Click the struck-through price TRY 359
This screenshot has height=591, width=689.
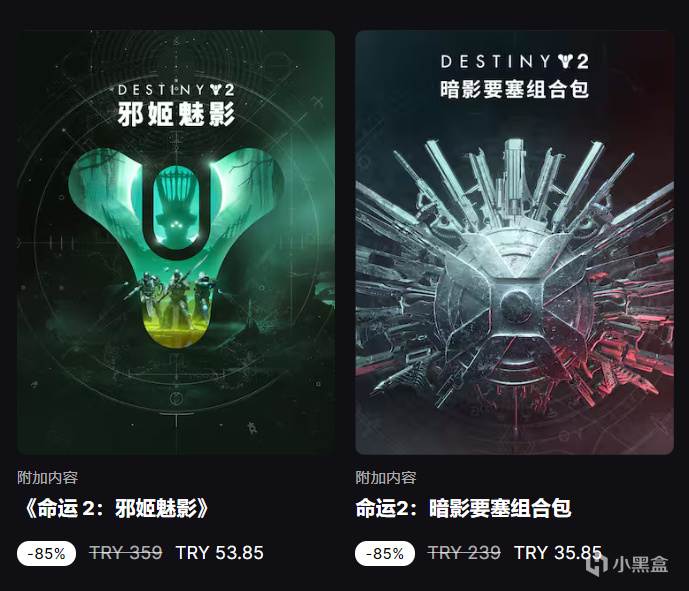pyautogui.click(x=126, y=553)
